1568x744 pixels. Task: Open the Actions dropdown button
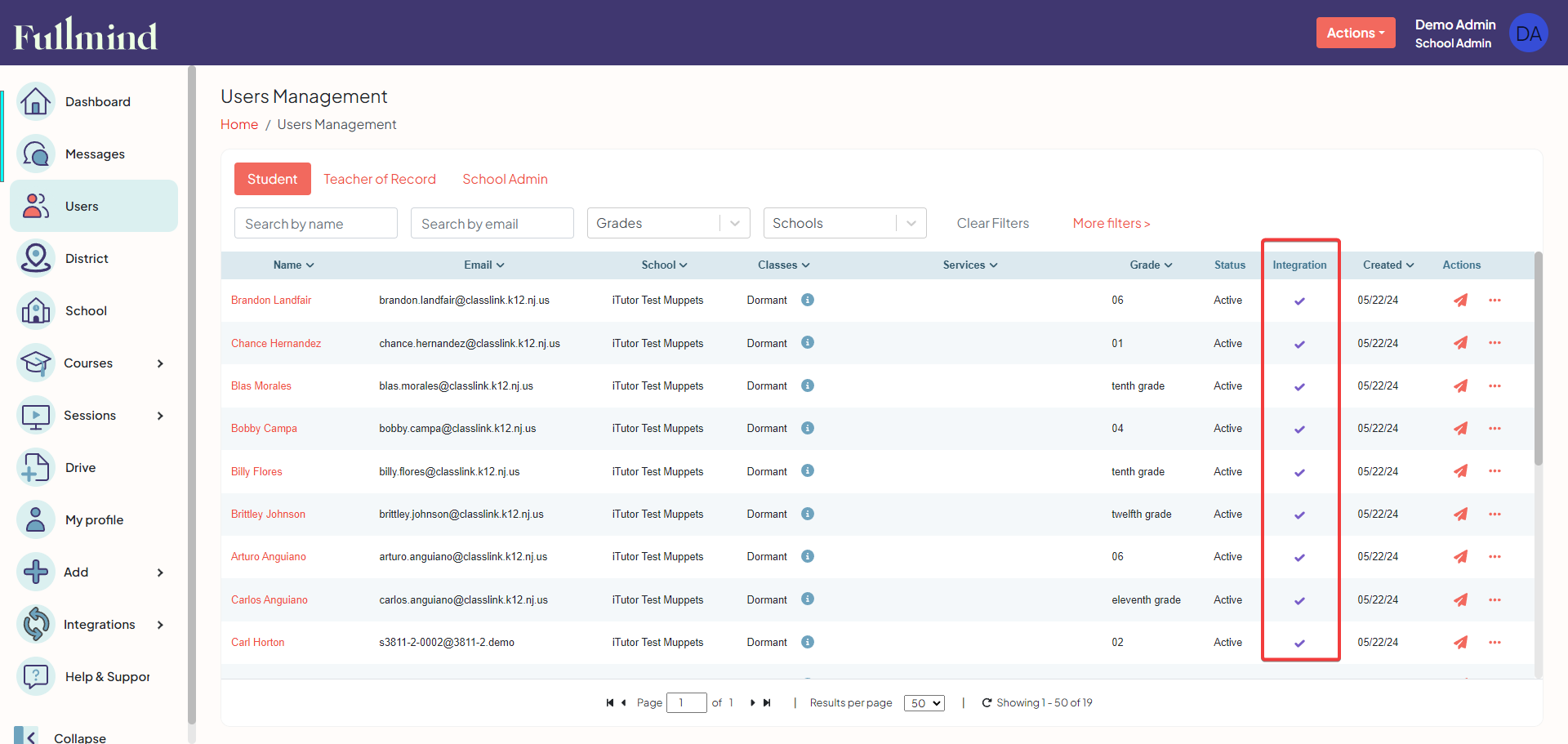click(1356, 33)
